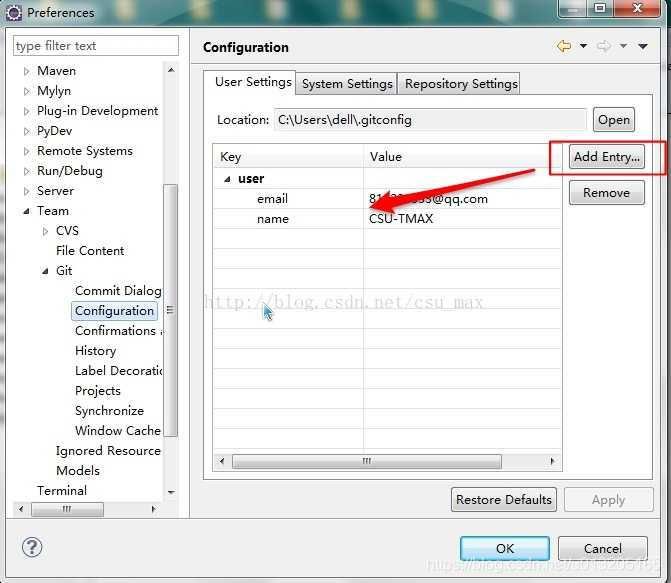Click tree horizontal scrollbar right arrow
This screenshot has width=671, height=583.
[x=154, y=509]
